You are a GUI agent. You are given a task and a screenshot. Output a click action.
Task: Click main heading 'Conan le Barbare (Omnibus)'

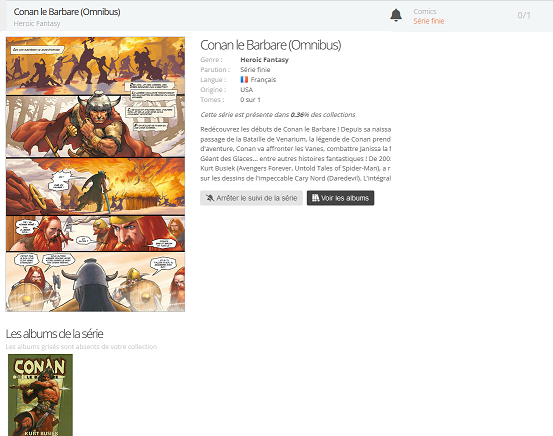(x=271, y=45)
